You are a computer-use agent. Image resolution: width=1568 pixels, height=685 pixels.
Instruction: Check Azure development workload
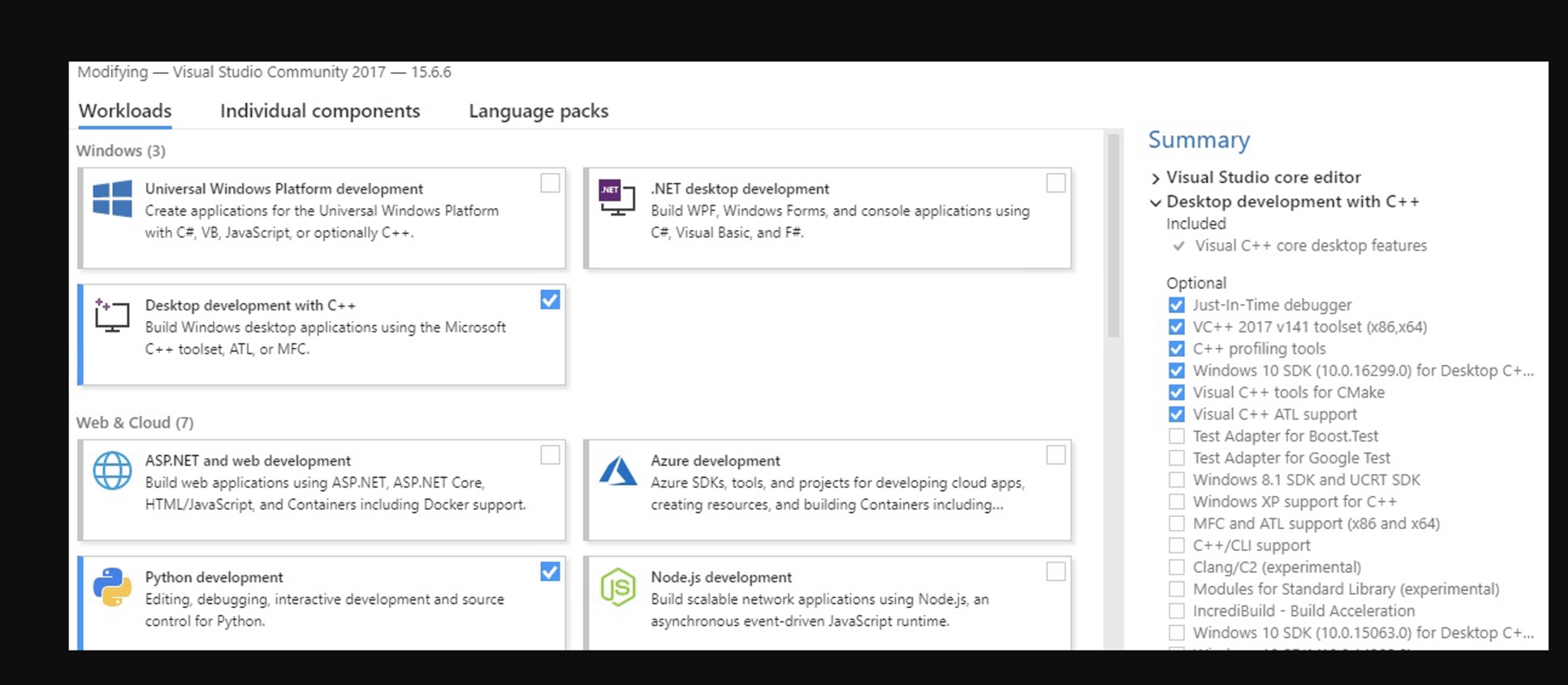click(1056, 455)
